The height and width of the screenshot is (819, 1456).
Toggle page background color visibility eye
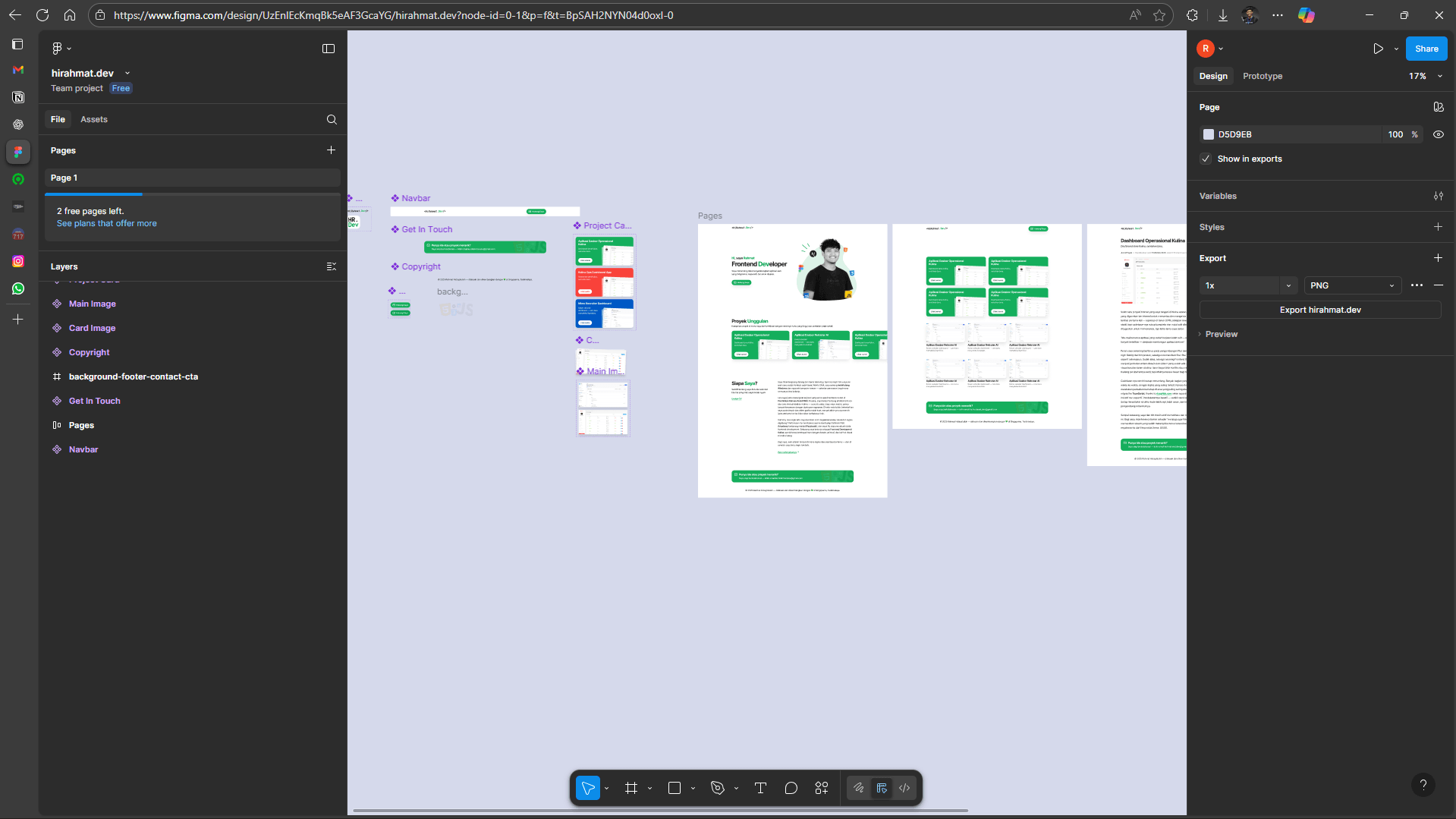click(1438, 134)
